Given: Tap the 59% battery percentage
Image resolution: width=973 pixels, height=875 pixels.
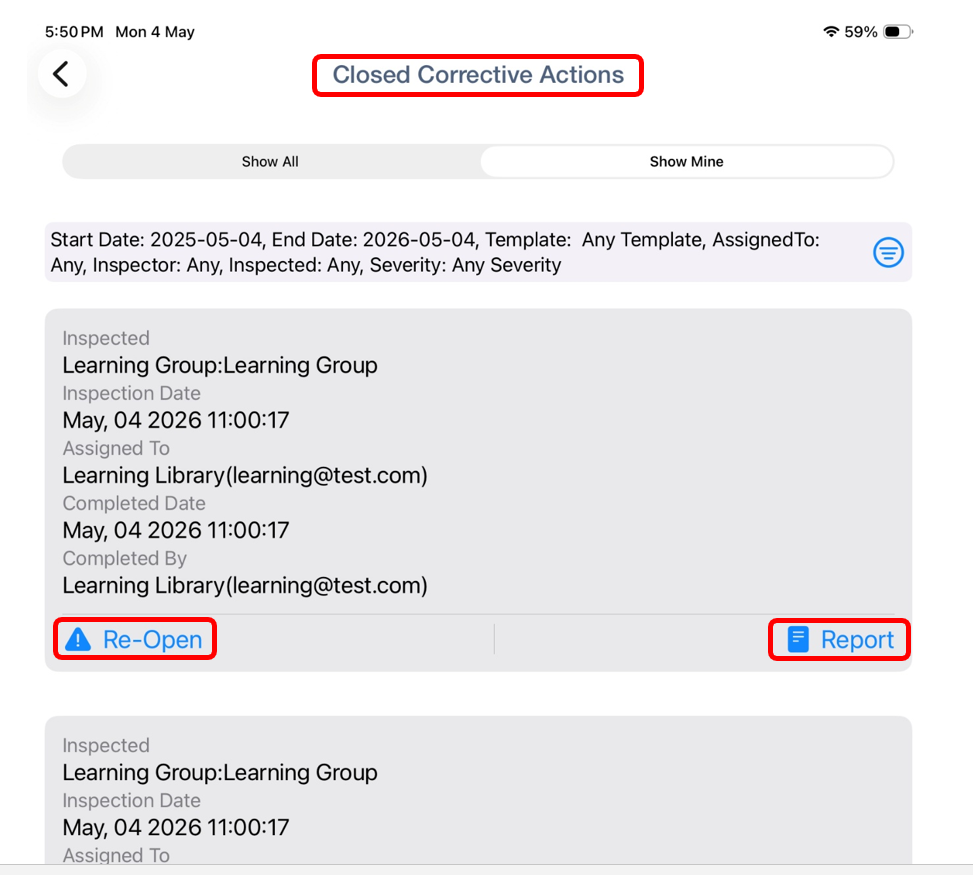Looking at the screenshot, I should [x=861, y=32].
